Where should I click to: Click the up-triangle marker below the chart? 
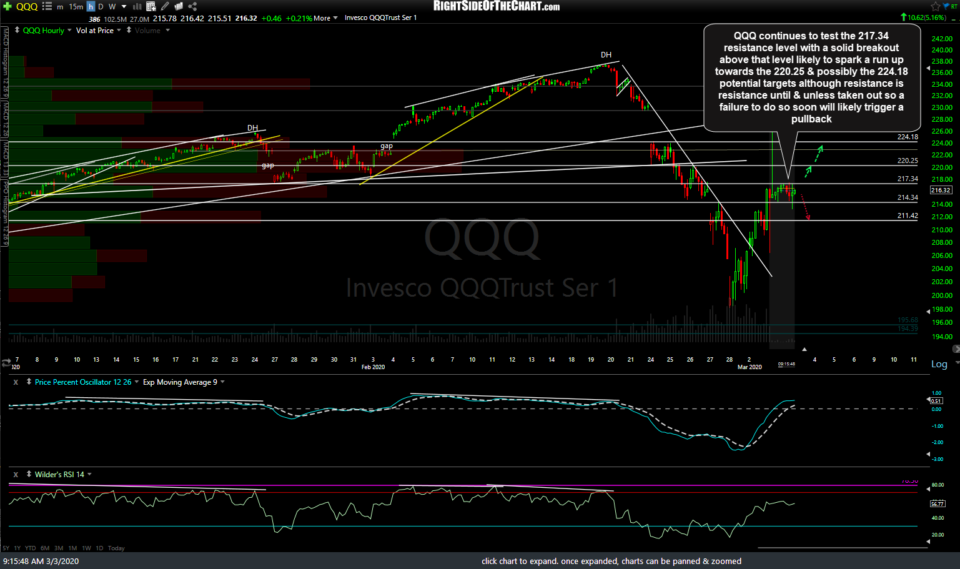[x=804, y=349]
